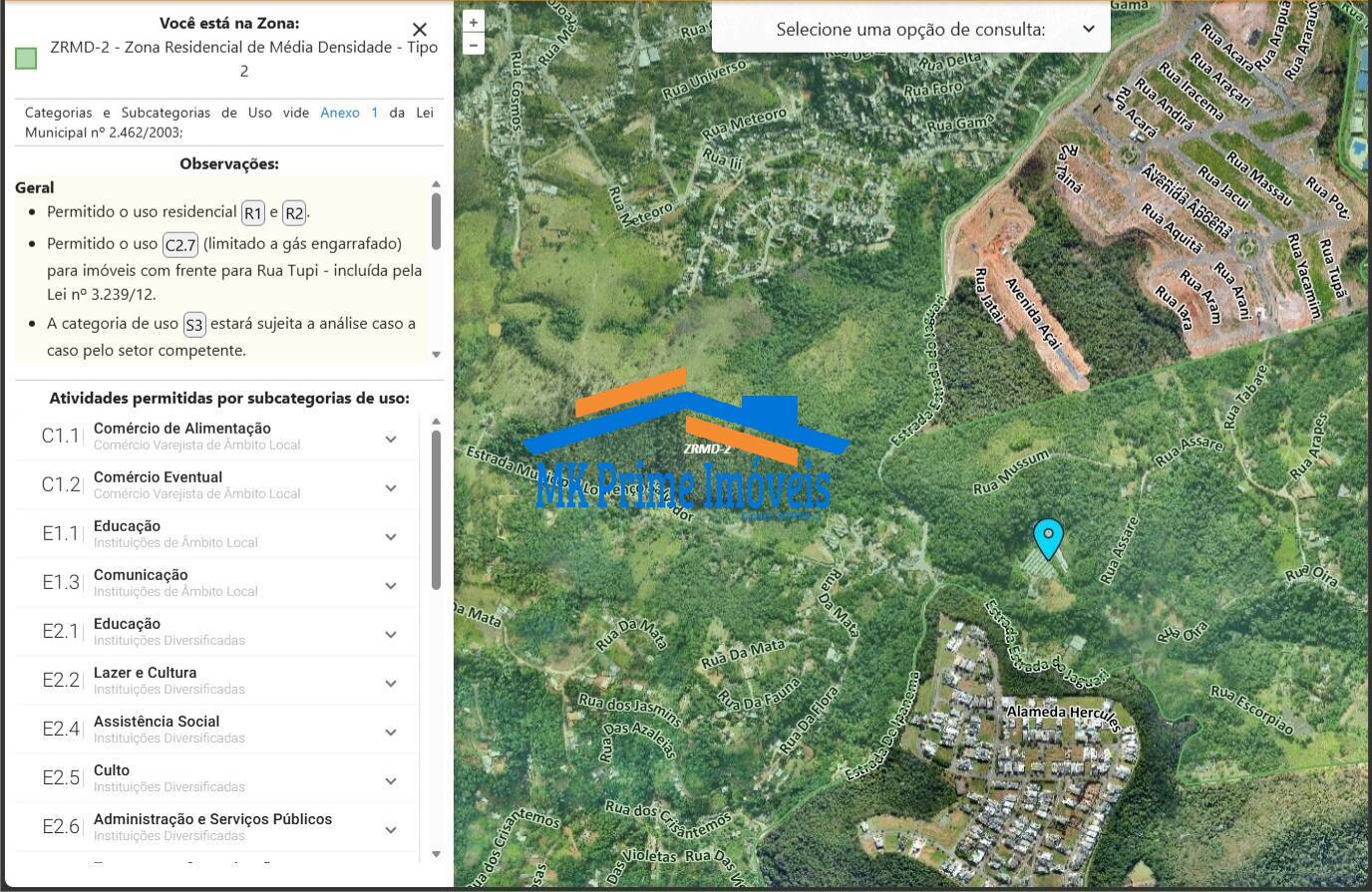Click 'Você está na Zona:' title
The width and height of the screenshot is (1372, 892).
229,23
